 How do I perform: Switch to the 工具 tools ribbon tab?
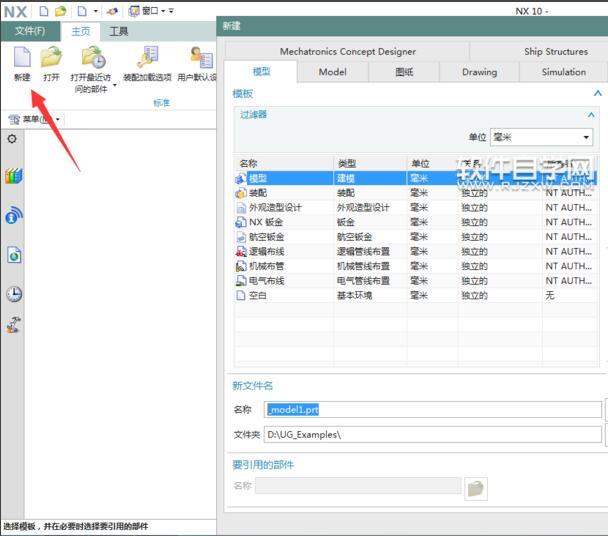pos(119,31)
